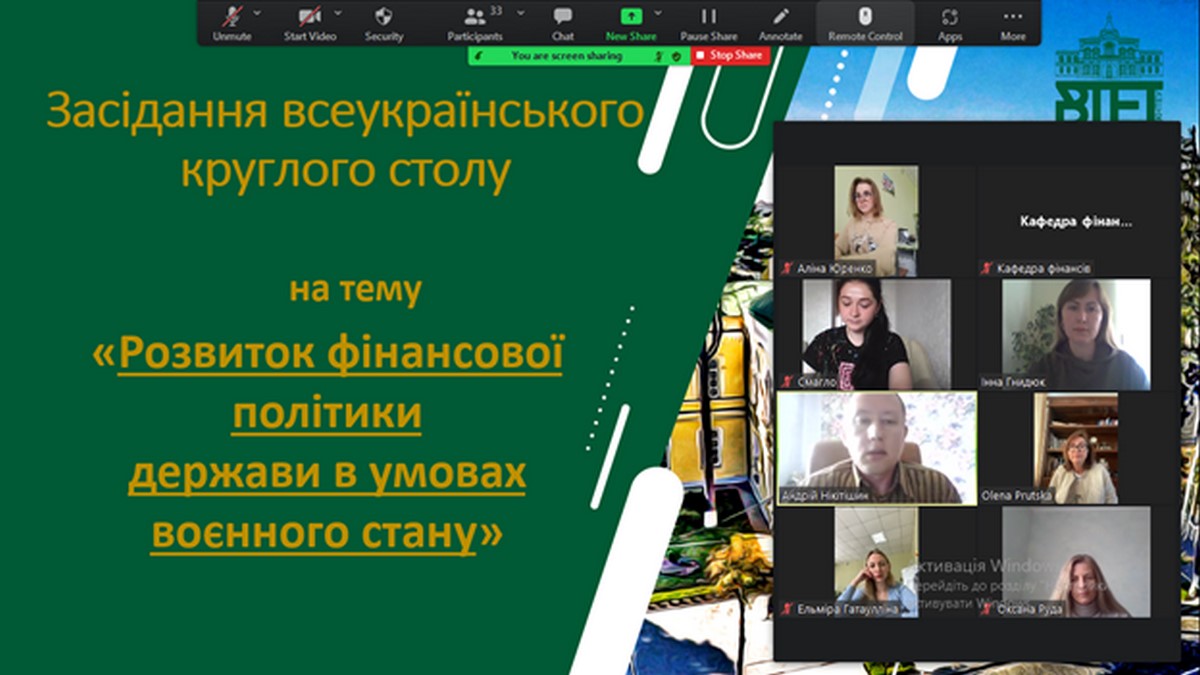This screenshot has width=1200, height=675.
Task: Click the green shield icon on sharing bar
Action: 677,56
